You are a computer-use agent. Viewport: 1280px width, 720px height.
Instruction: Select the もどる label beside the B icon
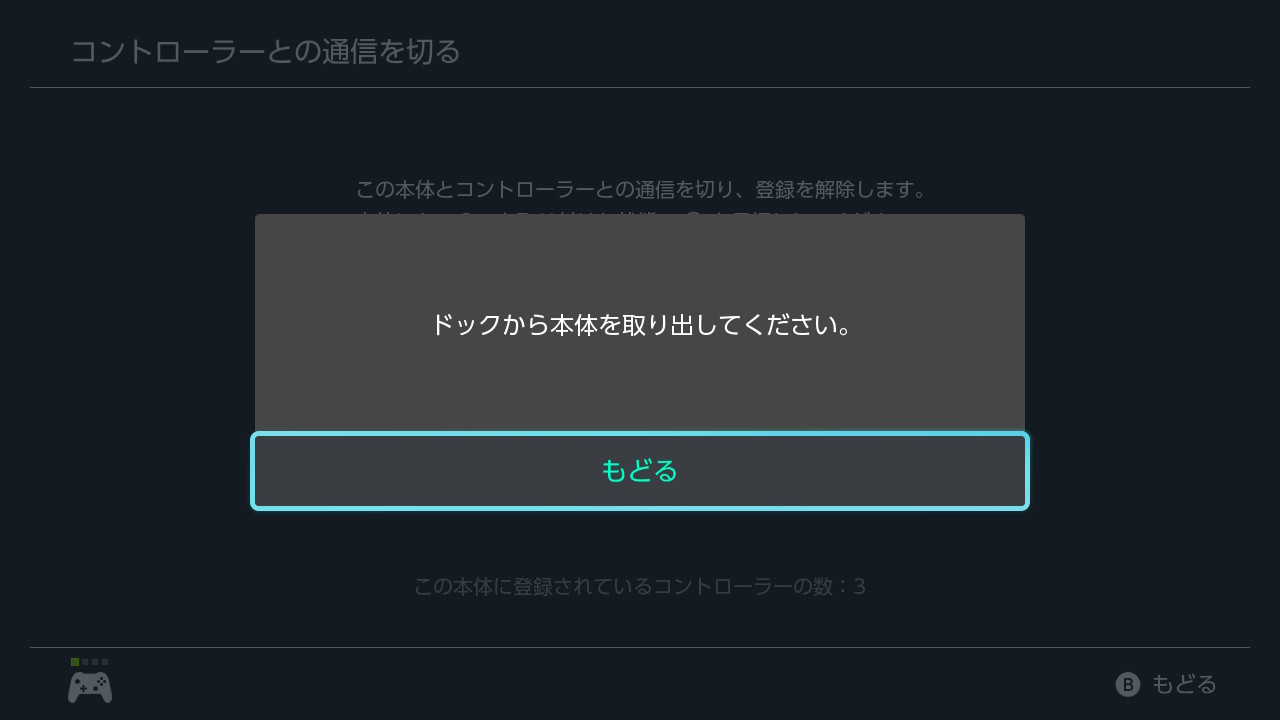pos(1184,684)
